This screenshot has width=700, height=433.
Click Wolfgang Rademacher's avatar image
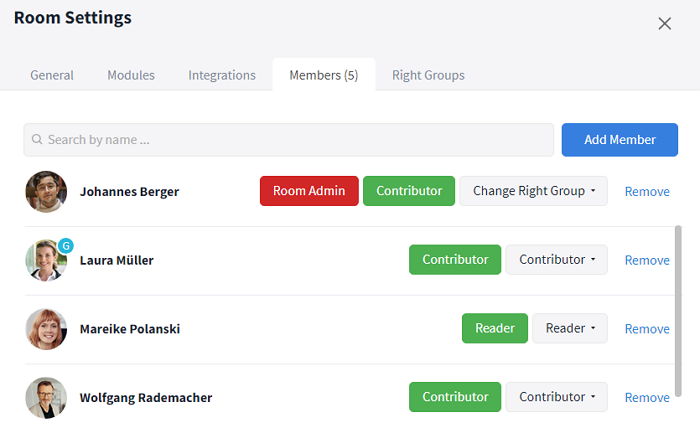click(x=46, y=398)
